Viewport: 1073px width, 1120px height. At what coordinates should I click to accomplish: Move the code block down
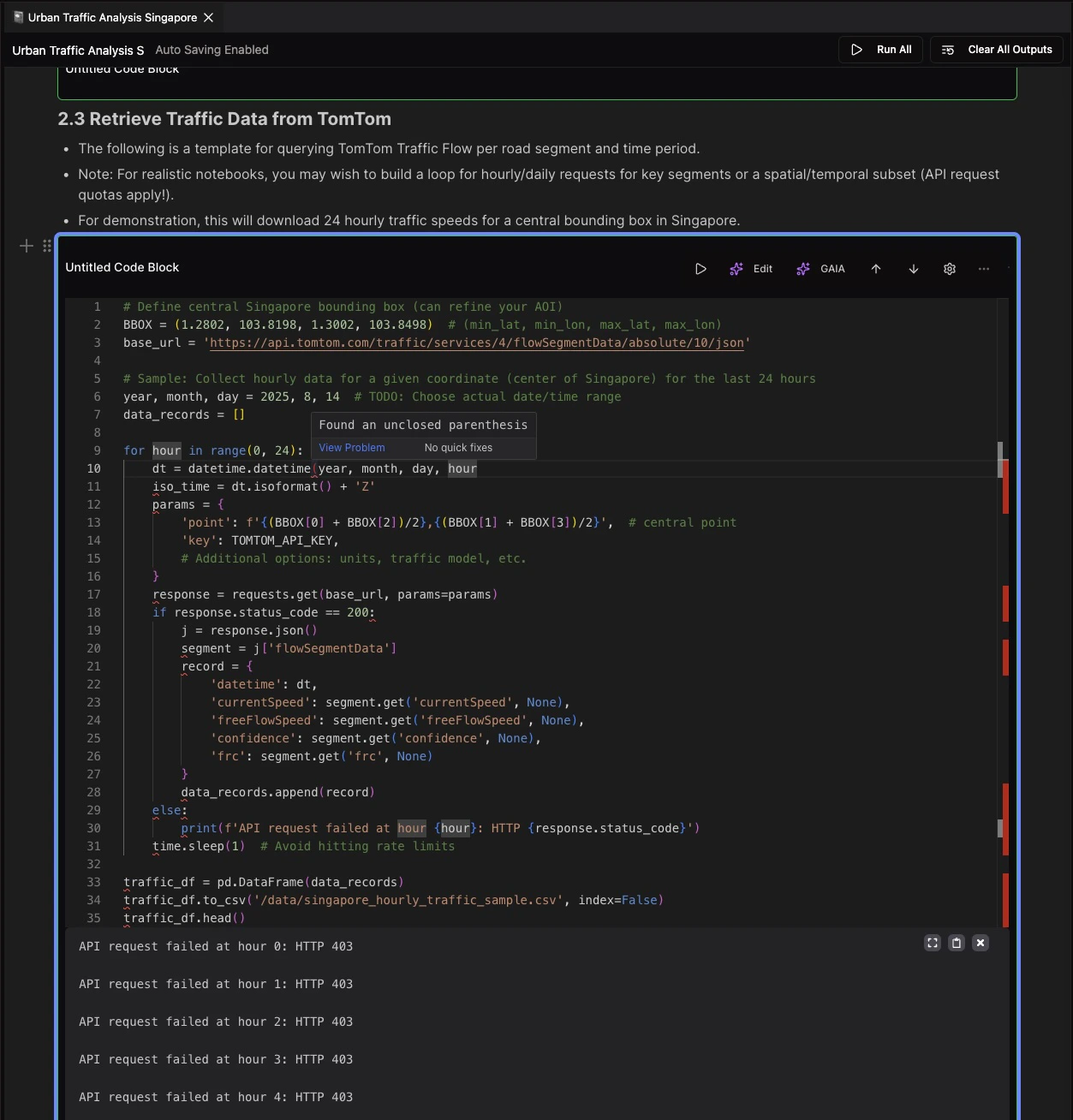(x=913, y=268)
